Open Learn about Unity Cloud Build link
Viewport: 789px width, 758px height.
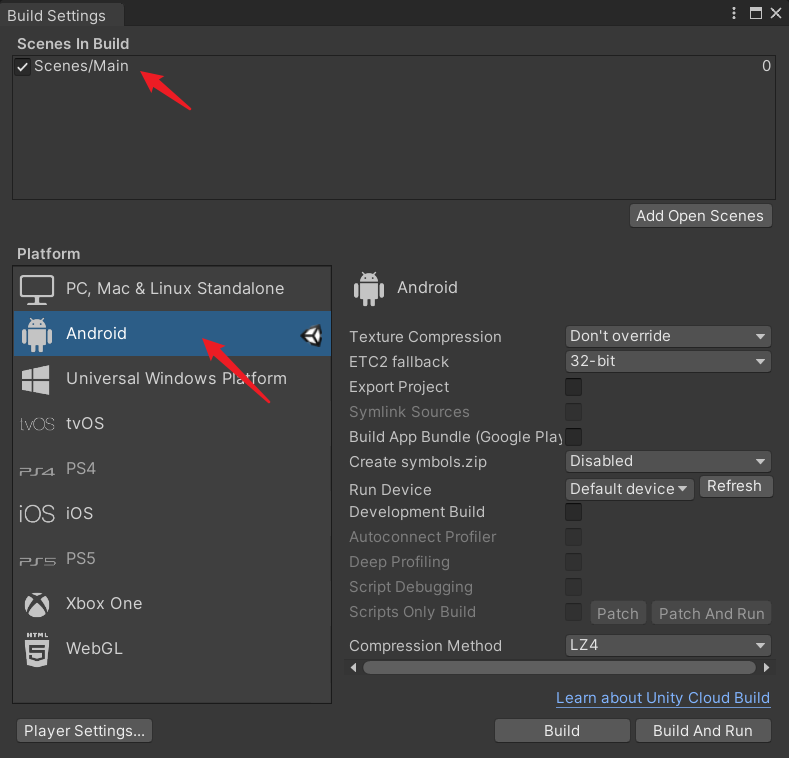coord(663,698)
